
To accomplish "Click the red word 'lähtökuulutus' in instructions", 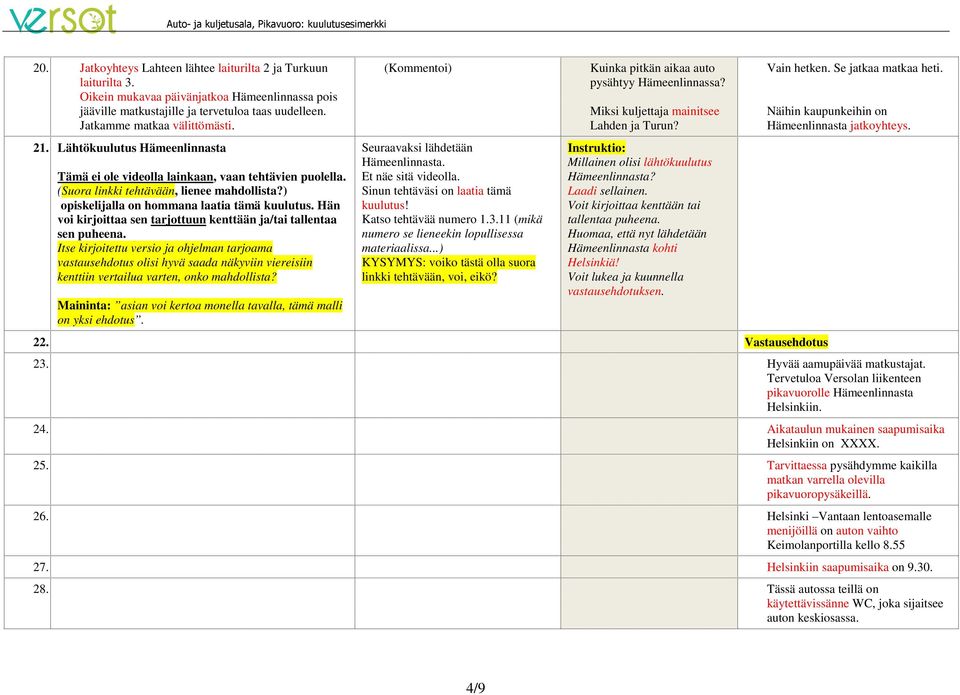I will 678,162.
